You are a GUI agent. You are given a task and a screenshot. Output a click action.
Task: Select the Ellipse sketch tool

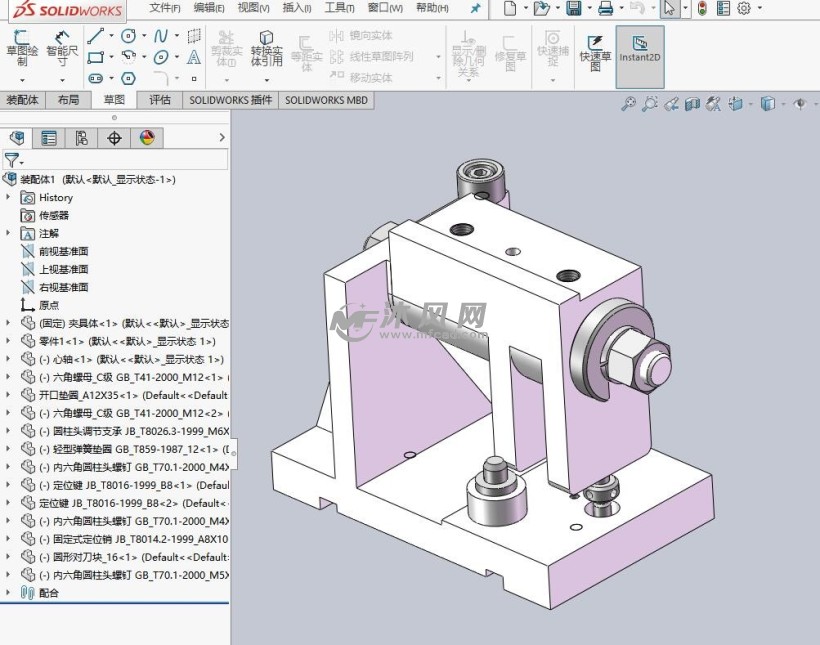point(161,57)
